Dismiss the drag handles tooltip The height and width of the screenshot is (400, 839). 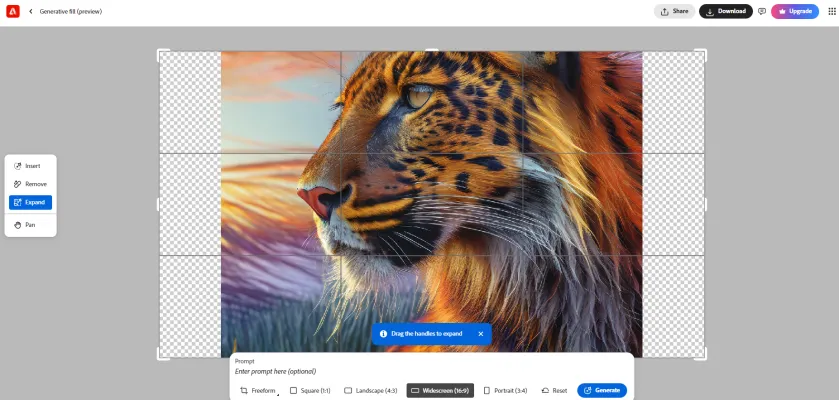pyautogui.click(x=480, y=333)
